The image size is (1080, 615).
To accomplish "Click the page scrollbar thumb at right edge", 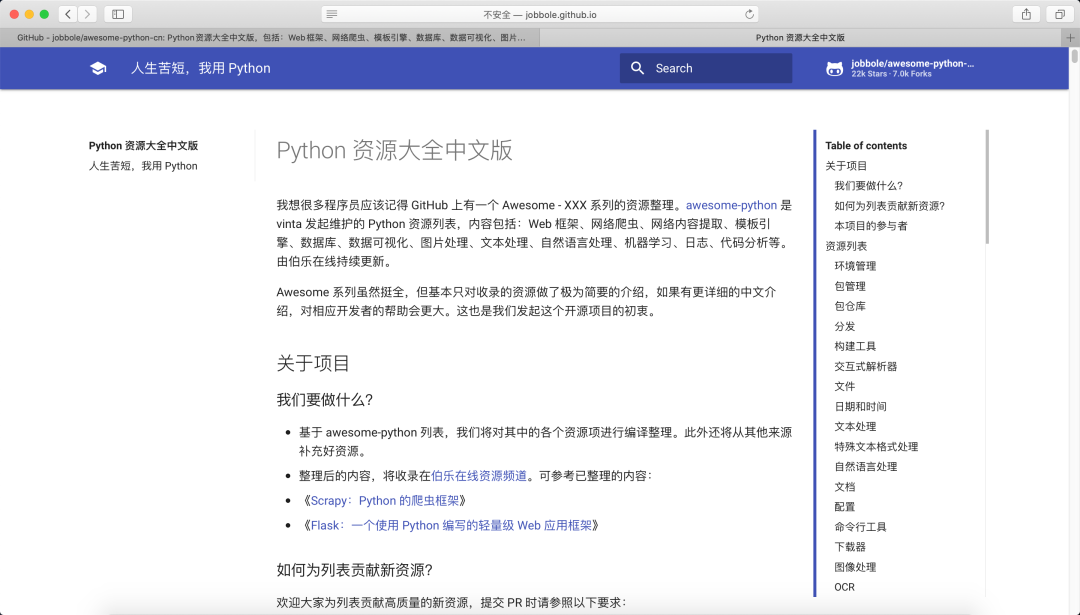I will click(x=1074, y=56).
